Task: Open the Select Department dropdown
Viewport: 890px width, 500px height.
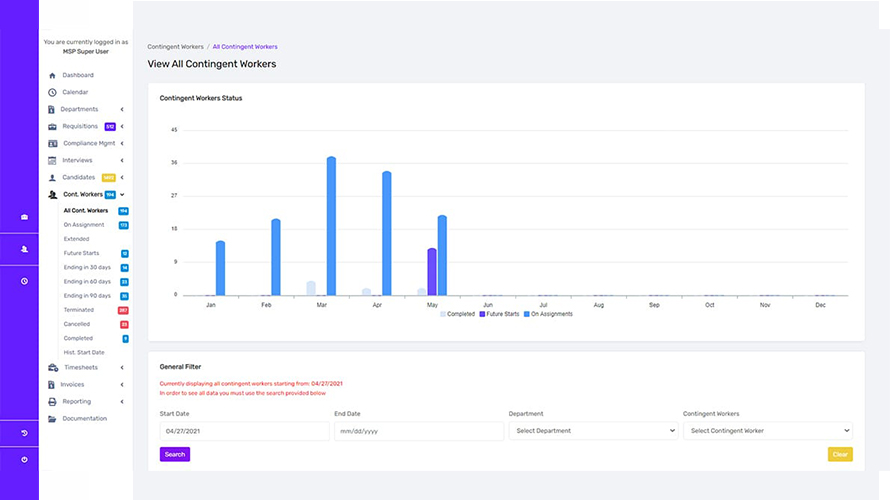Action: [593, 431]
